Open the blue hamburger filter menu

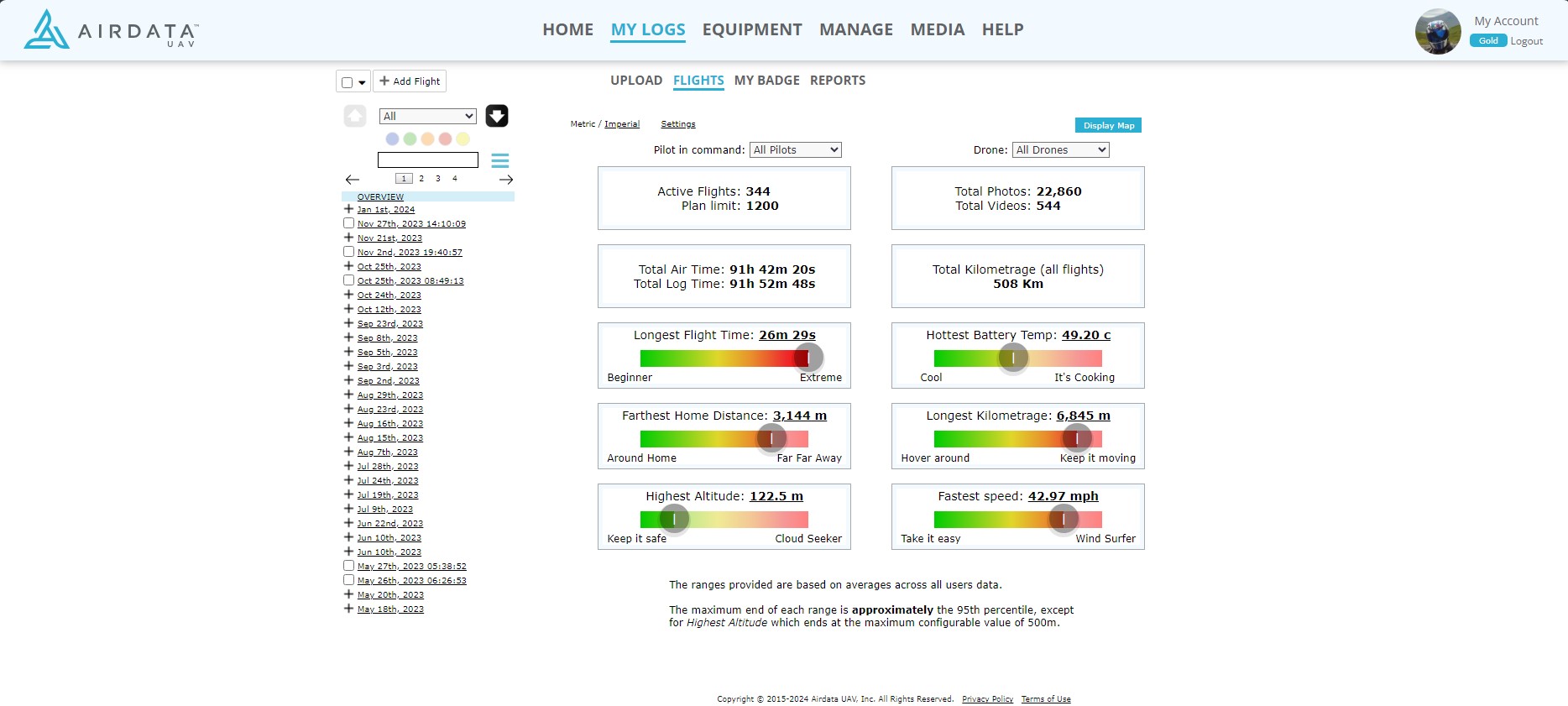click(x=500, y=160)
